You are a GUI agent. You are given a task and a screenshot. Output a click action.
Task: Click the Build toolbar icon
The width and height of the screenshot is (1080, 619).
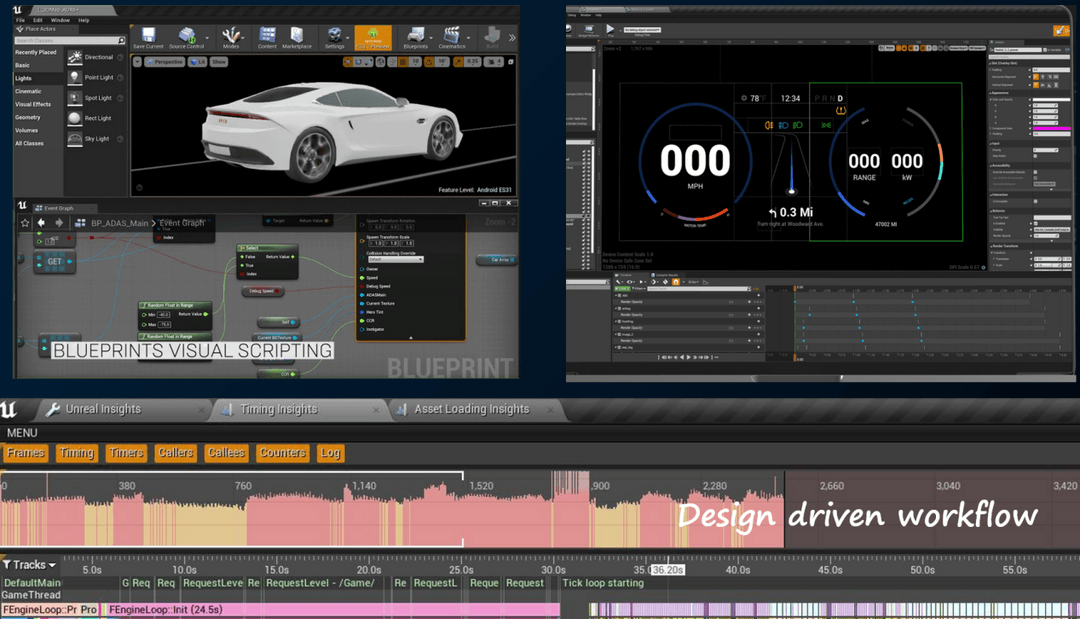point(492,37)
